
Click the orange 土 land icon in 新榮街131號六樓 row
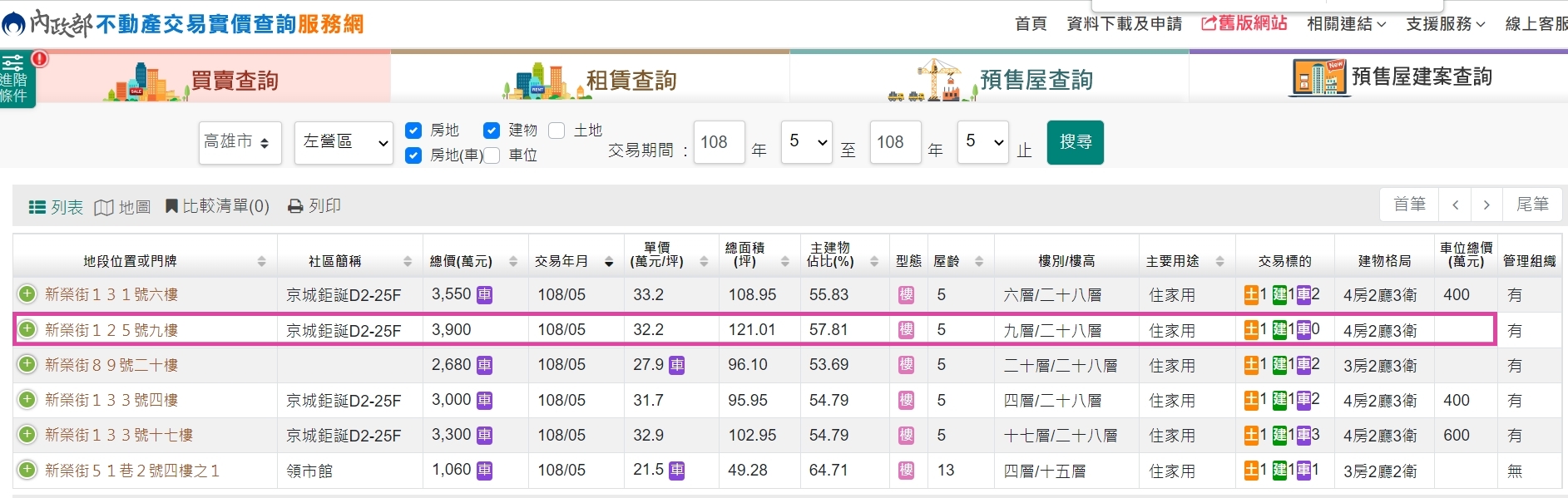click(1251, 294)
